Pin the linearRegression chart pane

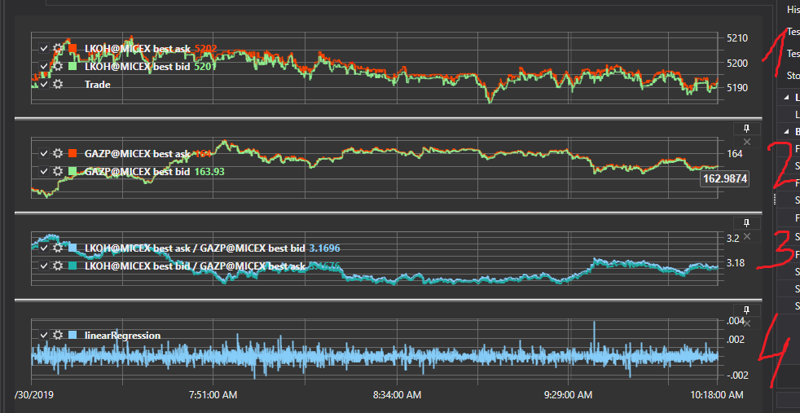(x=747, y=310)
